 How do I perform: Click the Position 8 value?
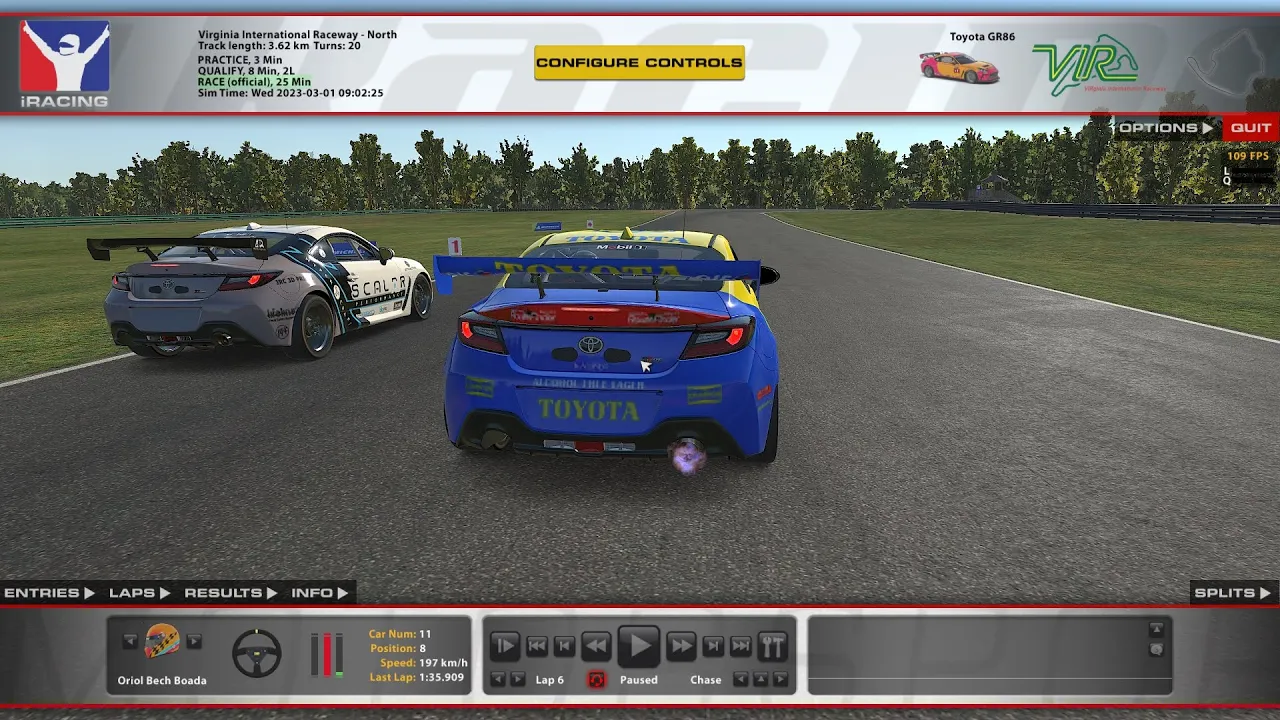click(x=423, y=648)
